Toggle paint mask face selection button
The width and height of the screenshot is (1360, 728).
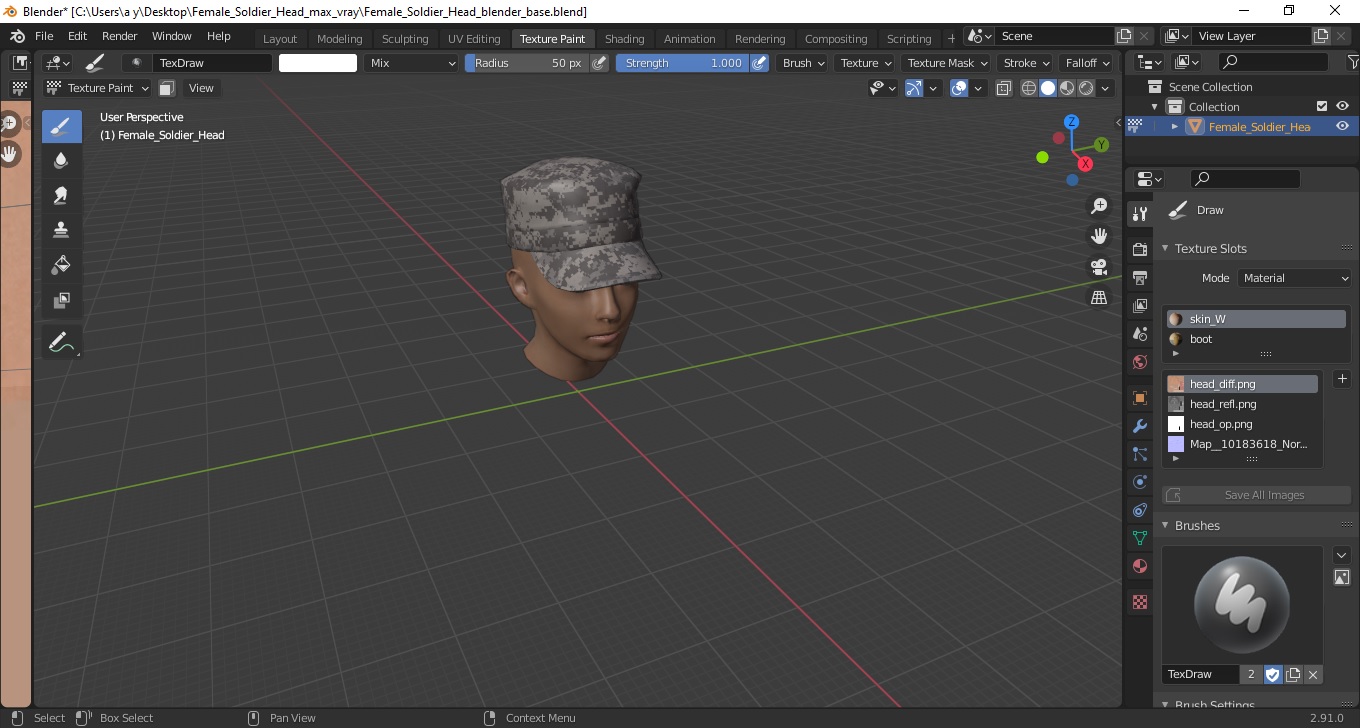coord(167,88)
